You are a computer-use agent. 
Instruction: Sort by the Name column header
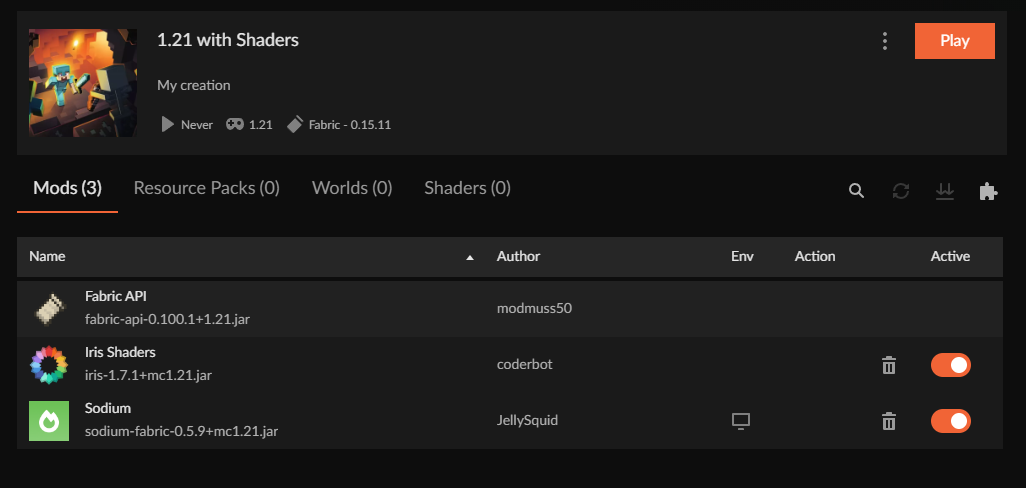click(x=47, y=256)
